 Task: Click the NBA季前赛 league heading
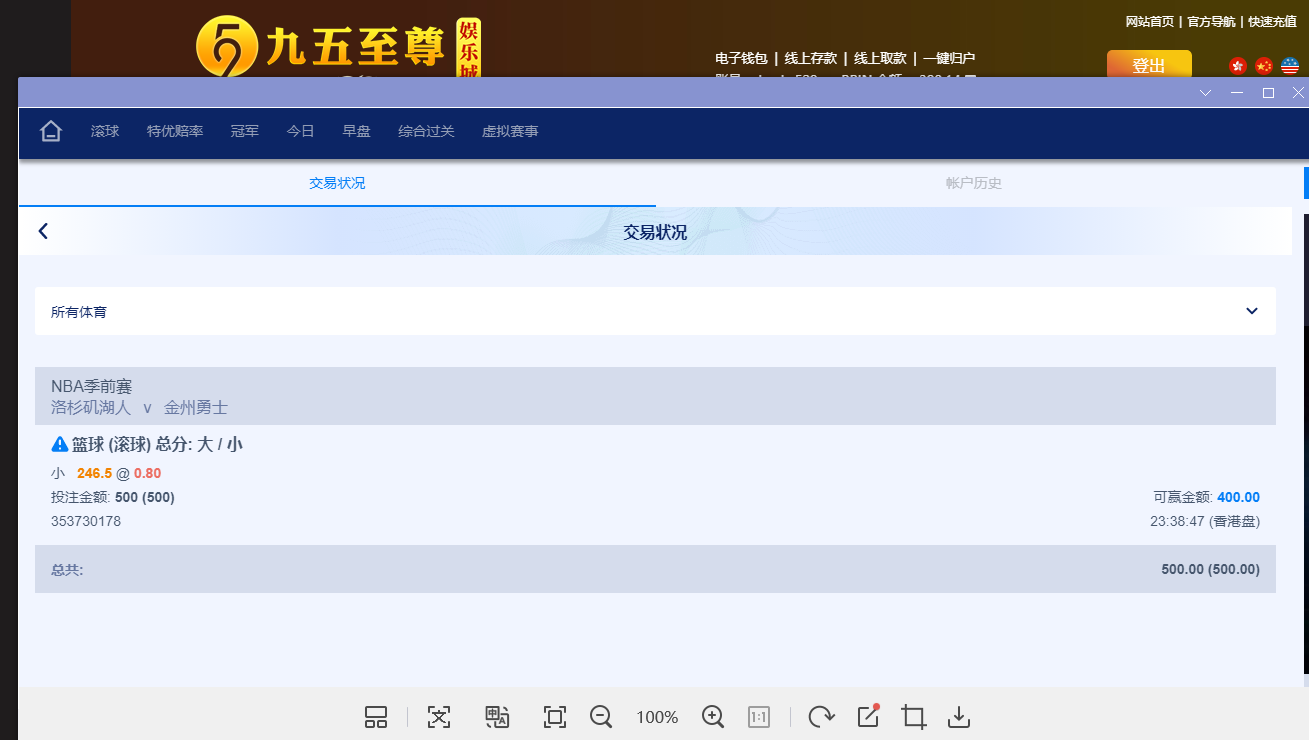pos(91,386)
